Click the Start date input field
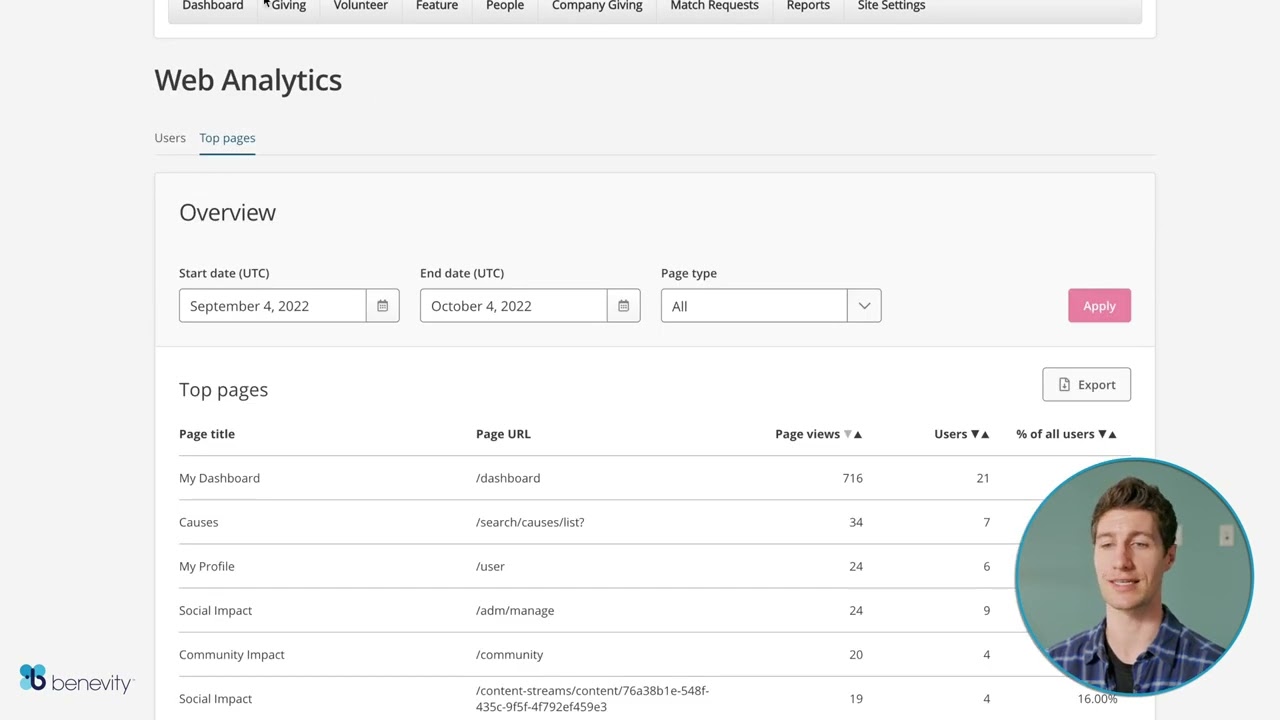This screenshot has width=1280, height=720. point(272,306)
